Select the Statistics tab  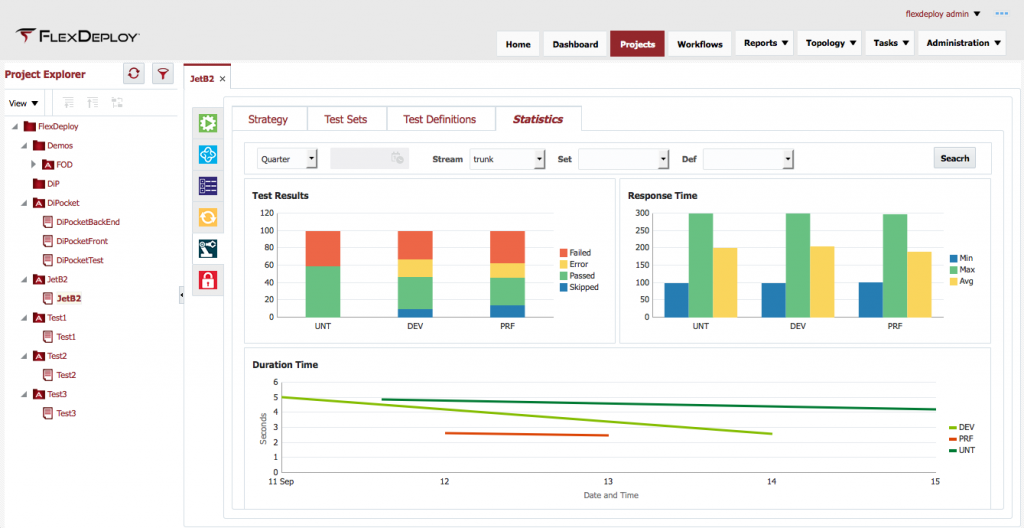tap(538, 119)
